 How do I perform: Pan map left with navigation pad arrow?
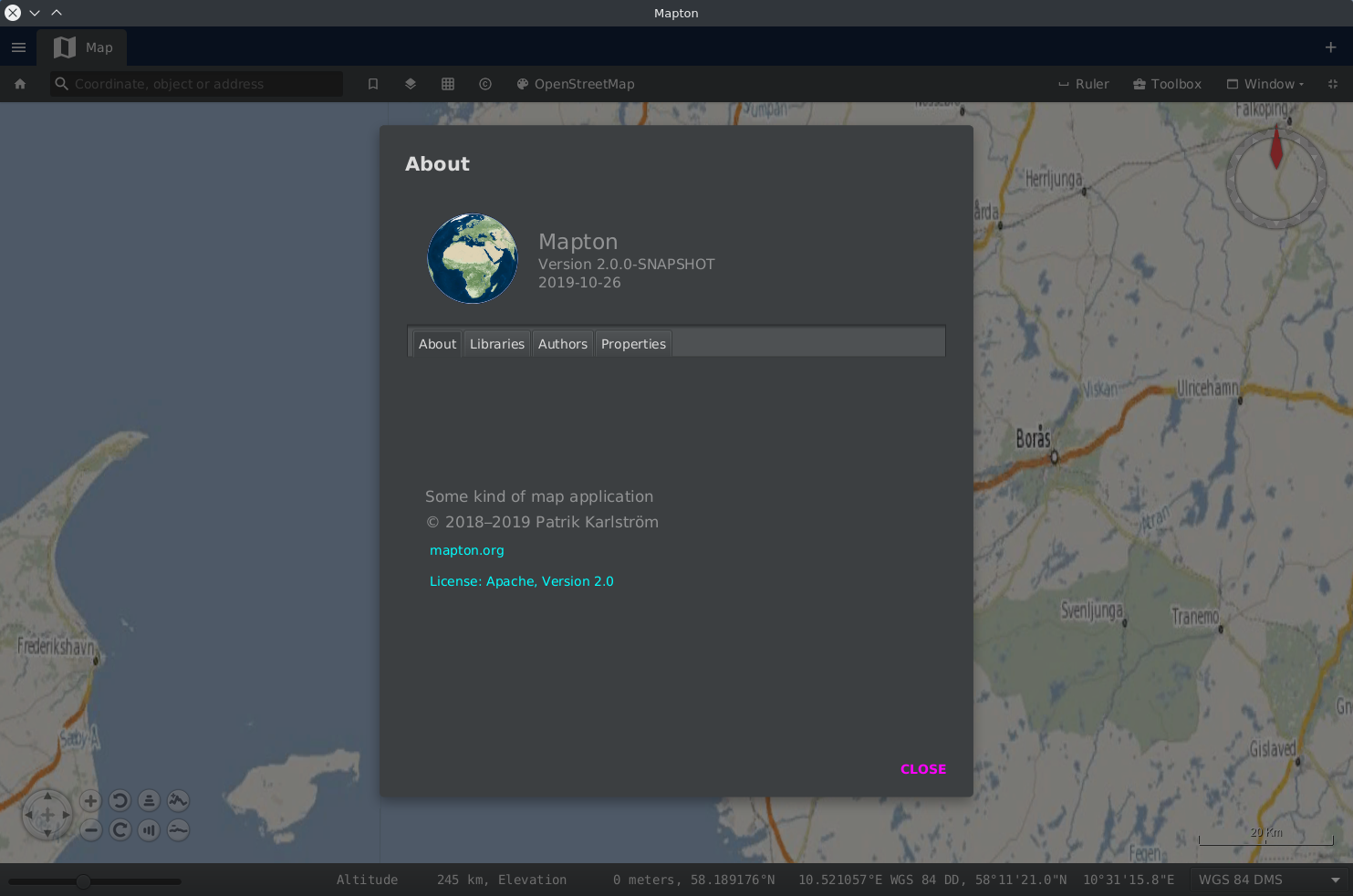[29, 815]
